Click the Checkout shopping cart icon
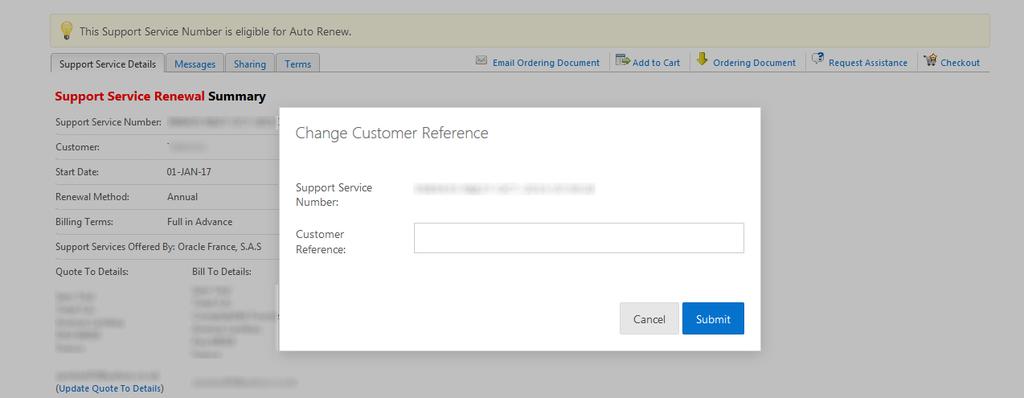 pyautogui.click(x=930, y=60)
